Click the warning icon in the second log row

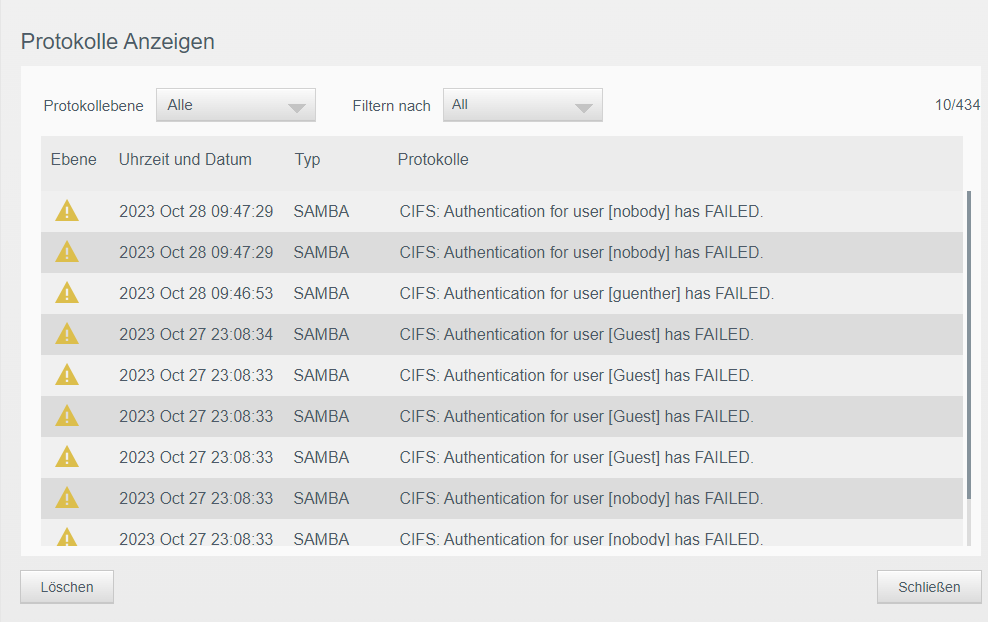(66, 252)
